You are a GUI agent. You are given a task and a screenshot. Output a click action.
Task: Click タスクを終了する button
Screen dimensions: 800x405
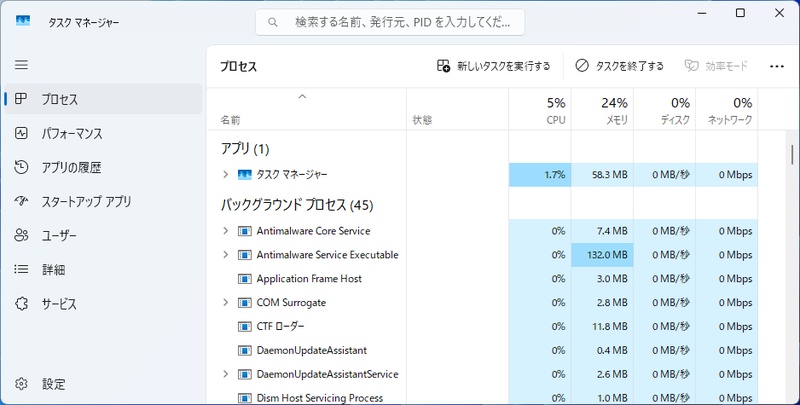pos(619,66)
